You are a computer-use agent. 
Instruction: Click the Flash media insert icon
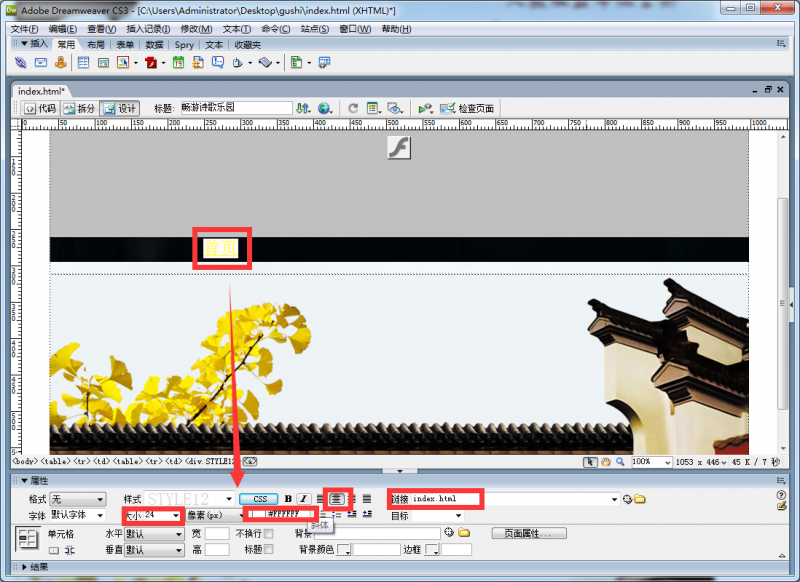coord(151,63)
